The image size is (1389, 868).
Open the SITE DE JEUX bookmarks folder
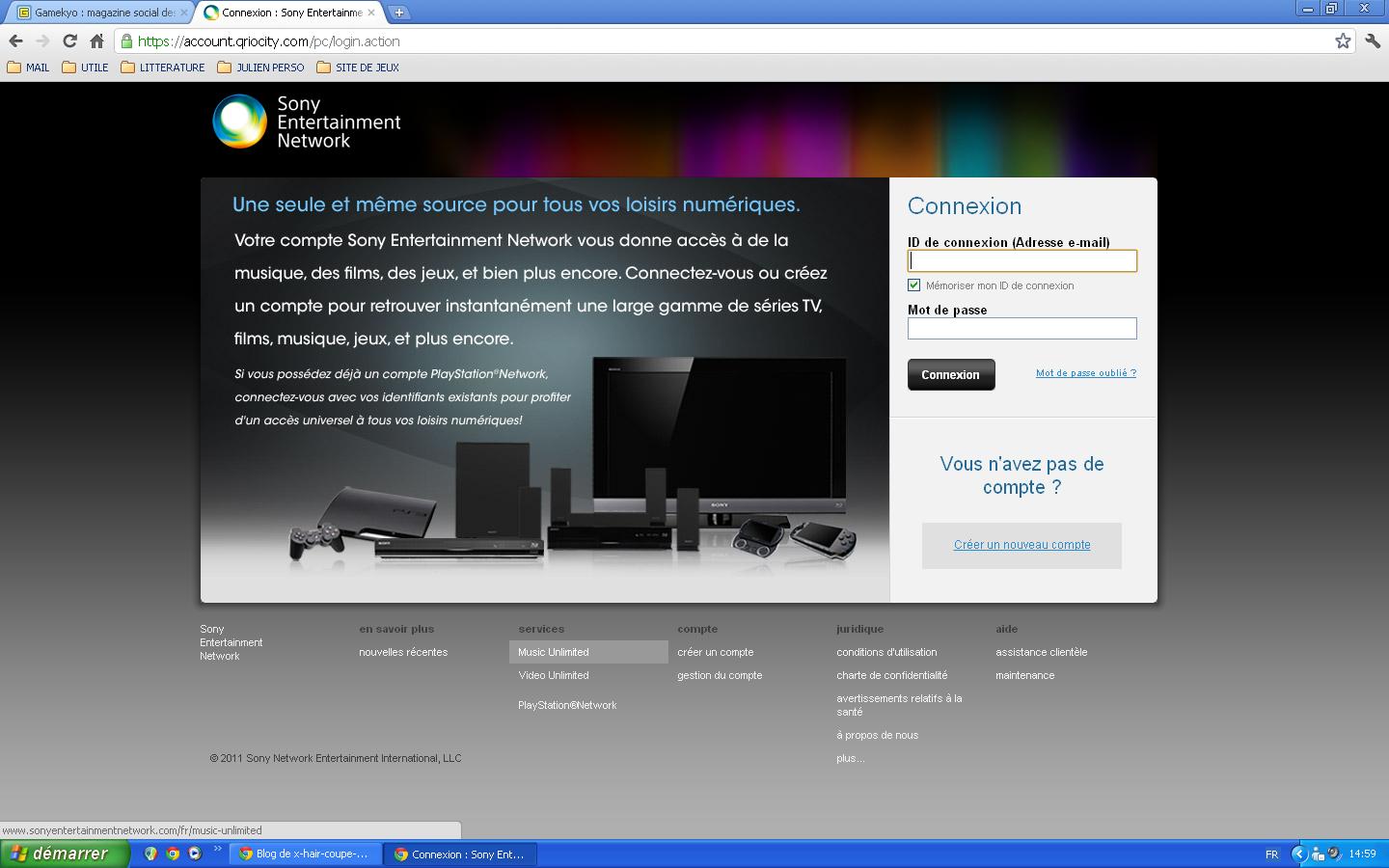358,68
